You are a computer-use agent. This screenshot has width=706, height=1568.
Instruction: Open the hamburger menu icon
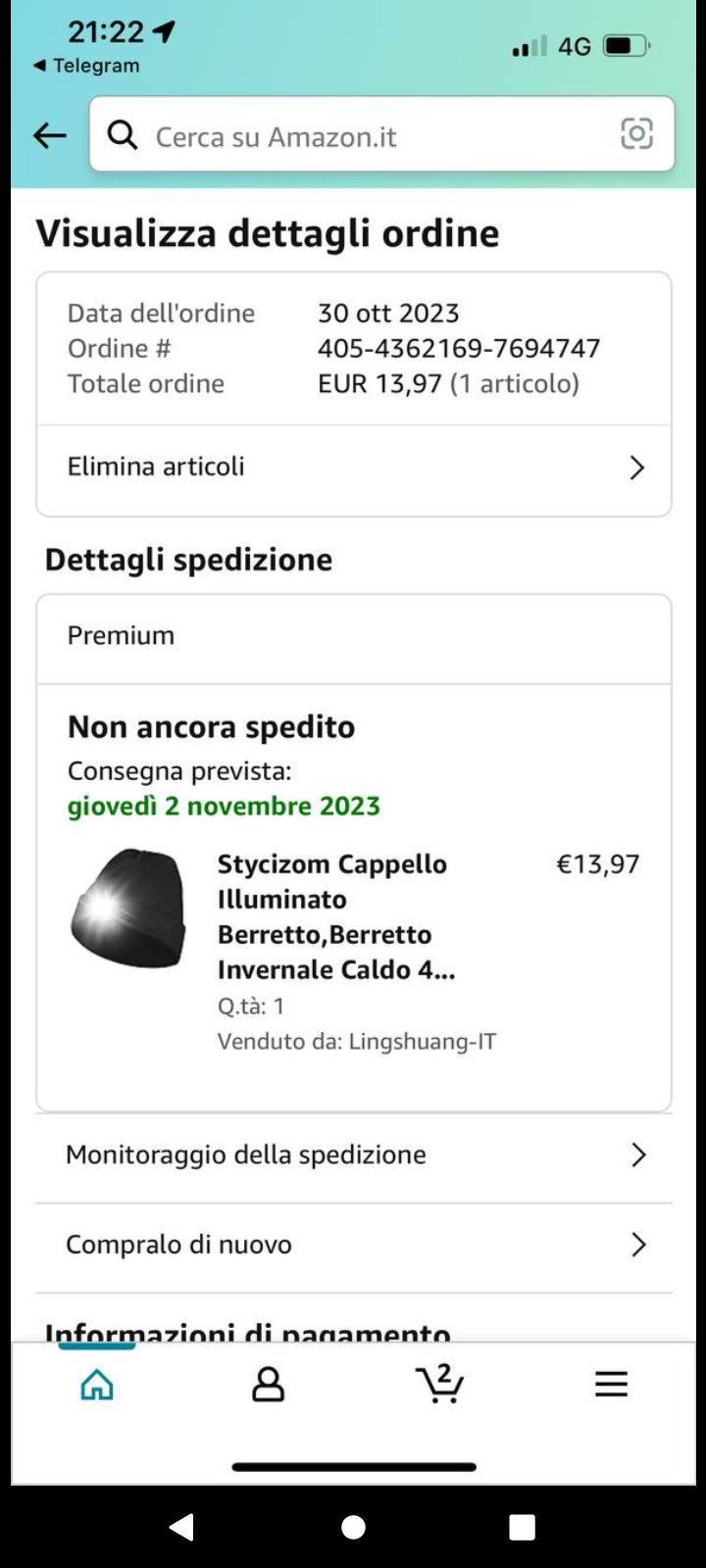[x=611, y=1384]
